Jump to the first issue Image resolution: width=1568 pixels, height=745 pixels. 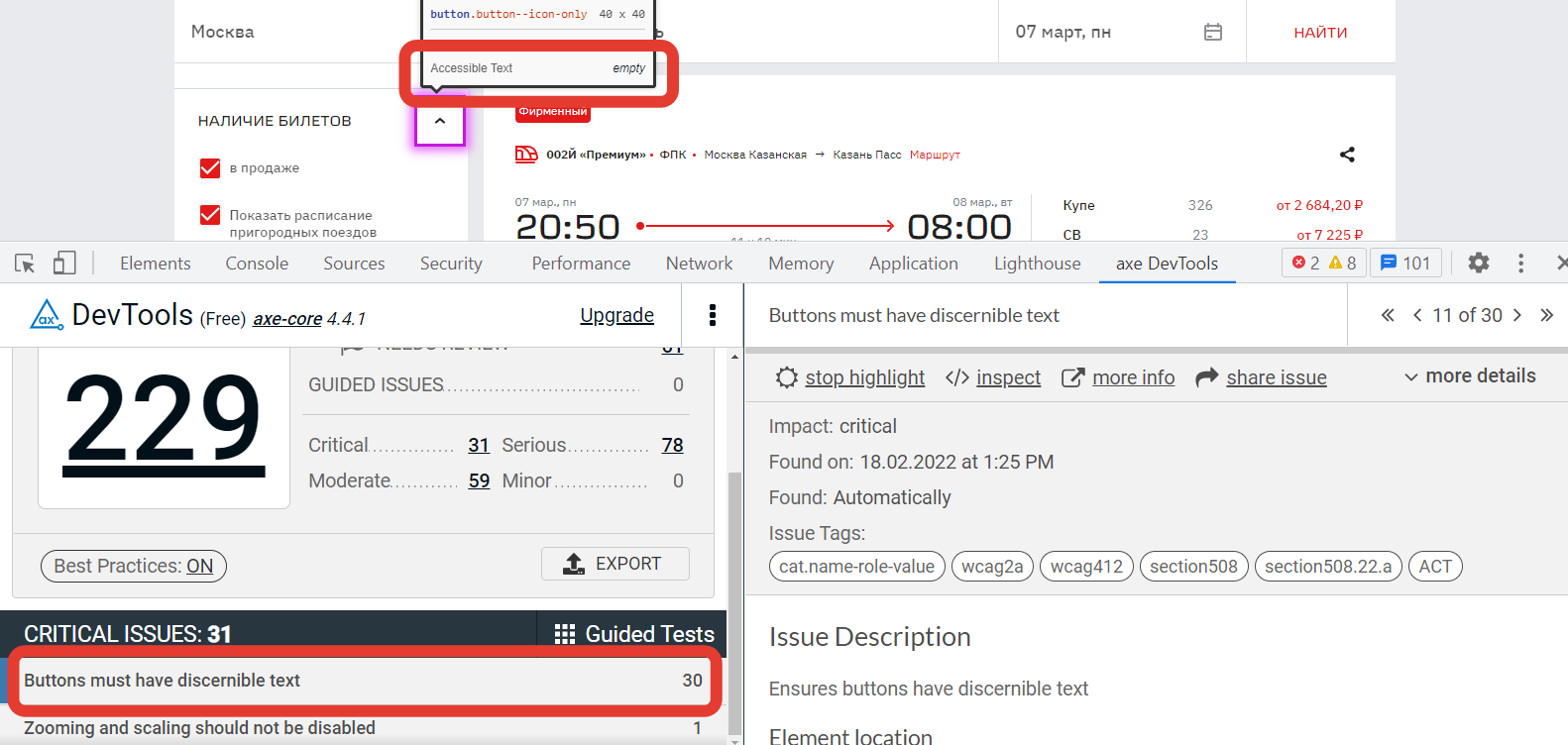[x=1388, y=315]
